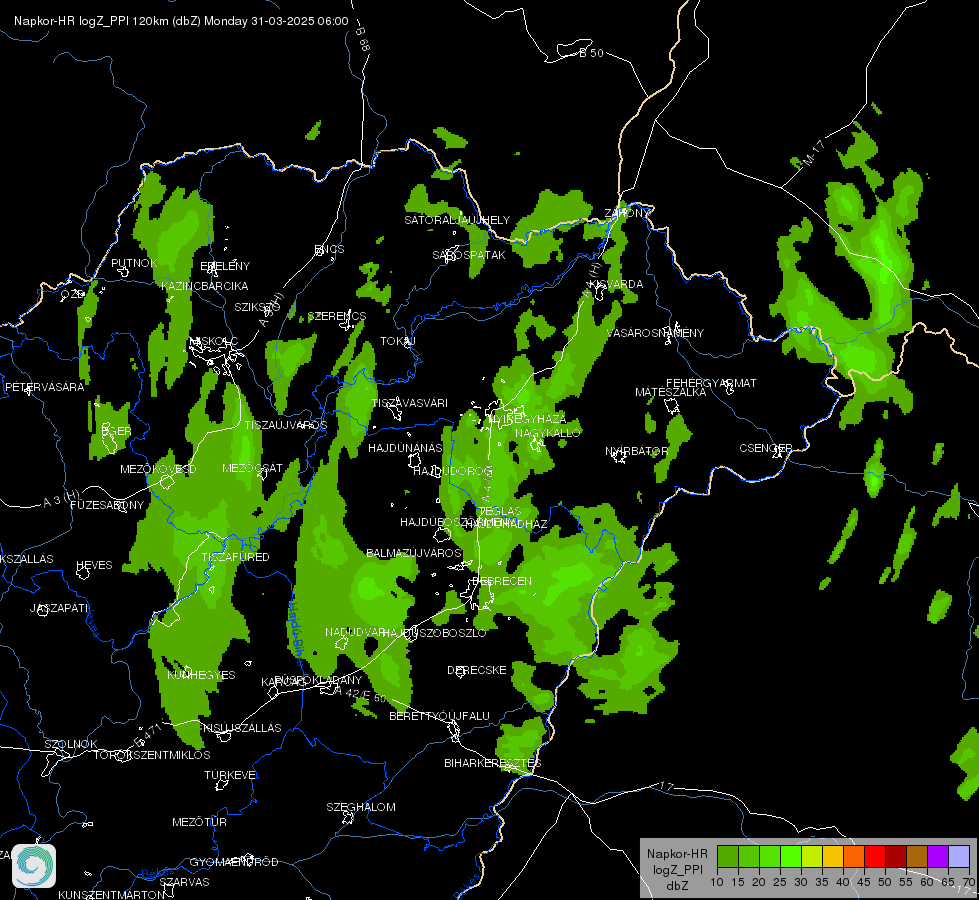Pick the 65–70 dBZ lavender legend swatch
The height and width of the screenshot is (900, 979).
(x=958, y=857)
